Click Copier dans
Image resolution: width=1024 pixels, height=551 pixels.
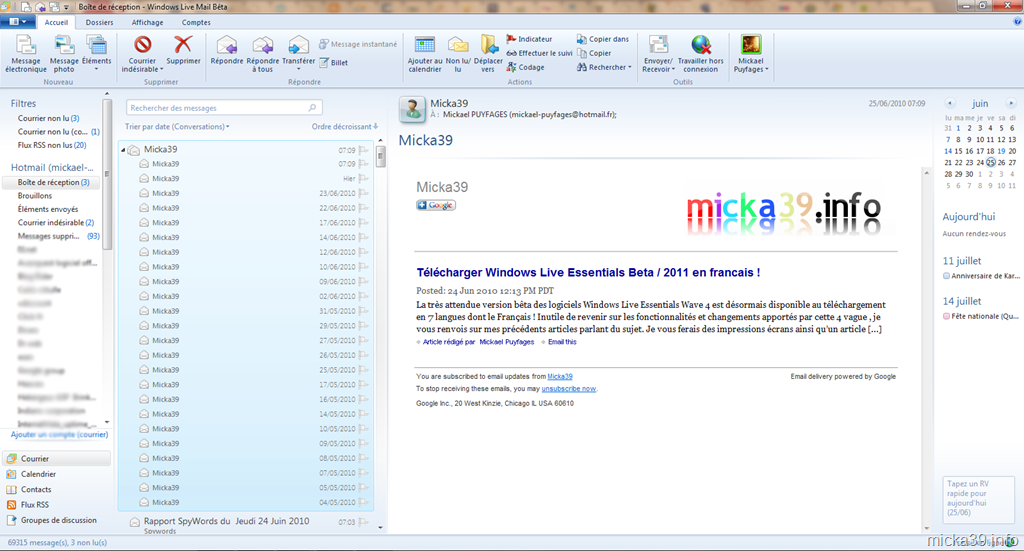603,39
